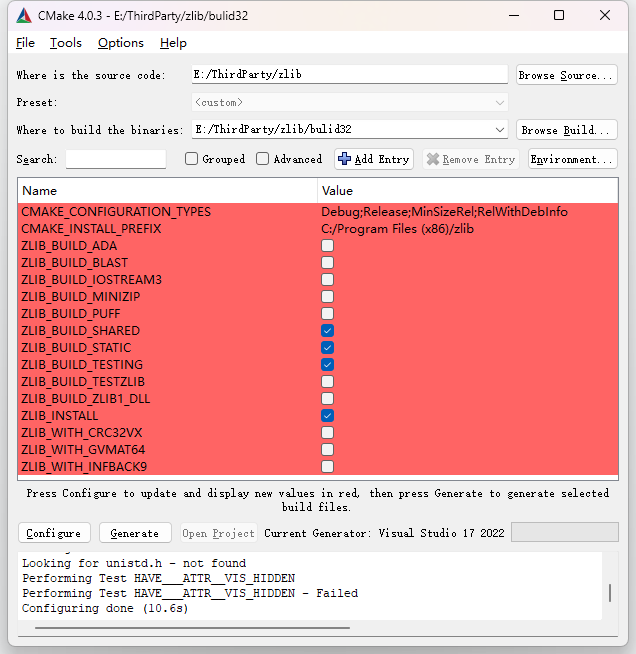
Task: Click the progress bar beside generator label
Action: click(565, 532)
